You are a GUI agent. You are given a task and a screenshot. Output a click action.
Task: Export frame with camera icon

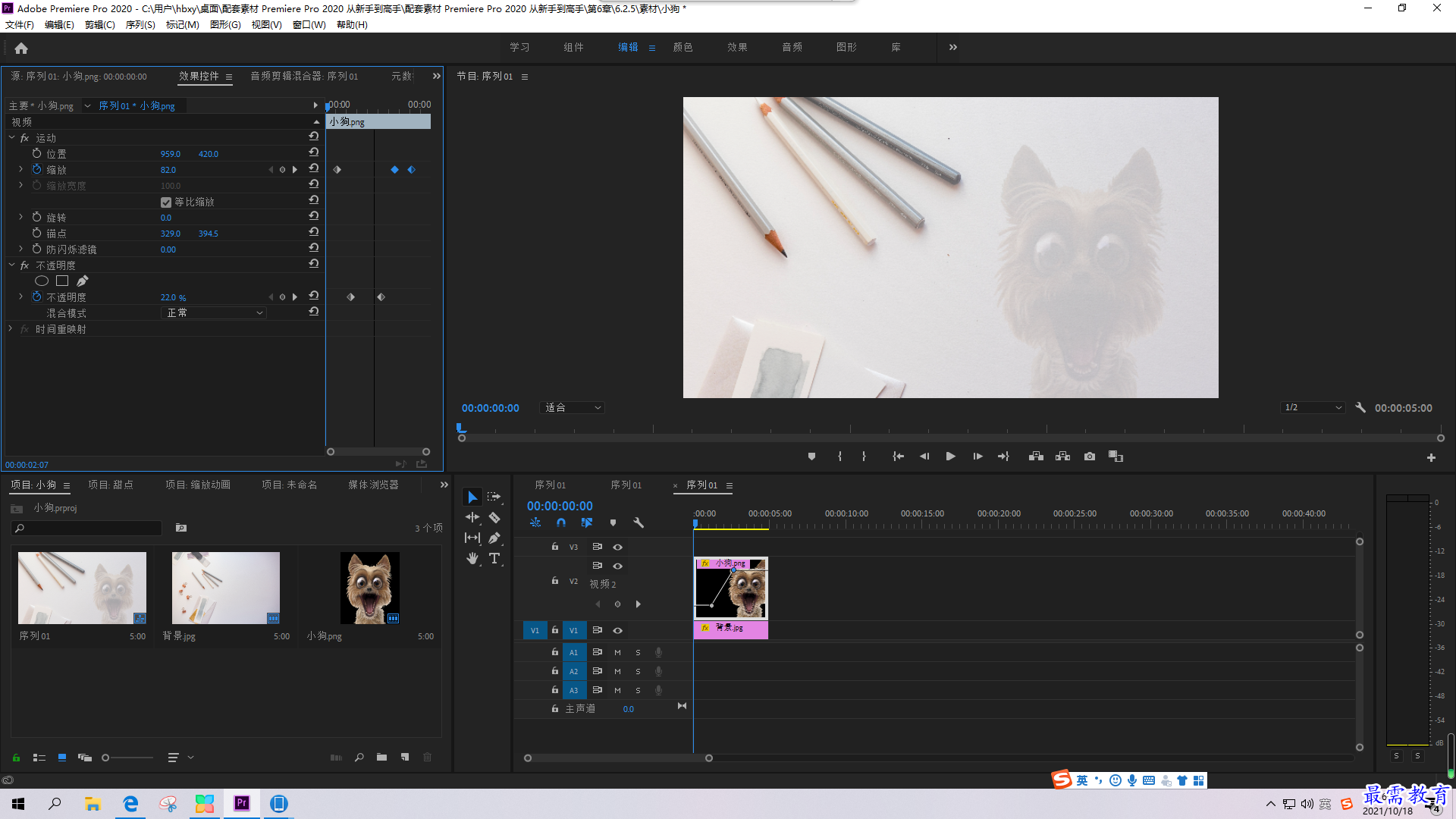point(1090,457)
